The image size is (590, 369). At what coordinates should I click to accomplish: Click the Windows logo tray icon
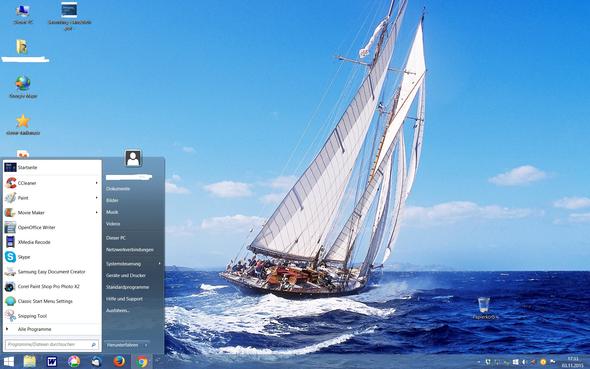pos(515,362)
